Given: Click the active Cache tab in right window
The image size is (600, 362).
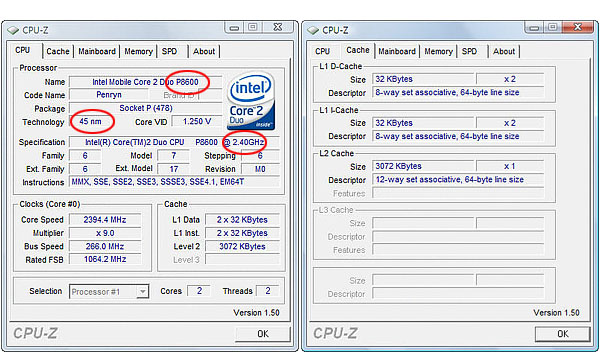Looking at the screenshot, I should tap(358, 50).
